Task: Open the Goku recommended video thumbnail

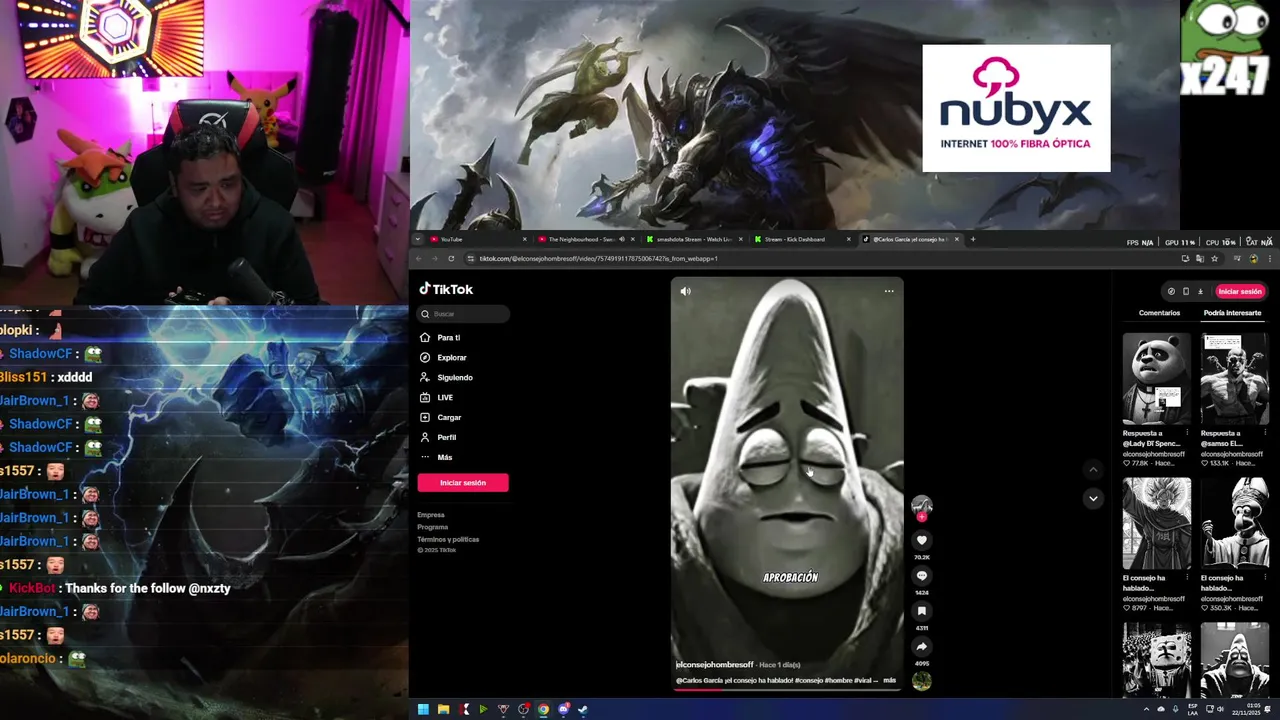Action: (1157, 524)
